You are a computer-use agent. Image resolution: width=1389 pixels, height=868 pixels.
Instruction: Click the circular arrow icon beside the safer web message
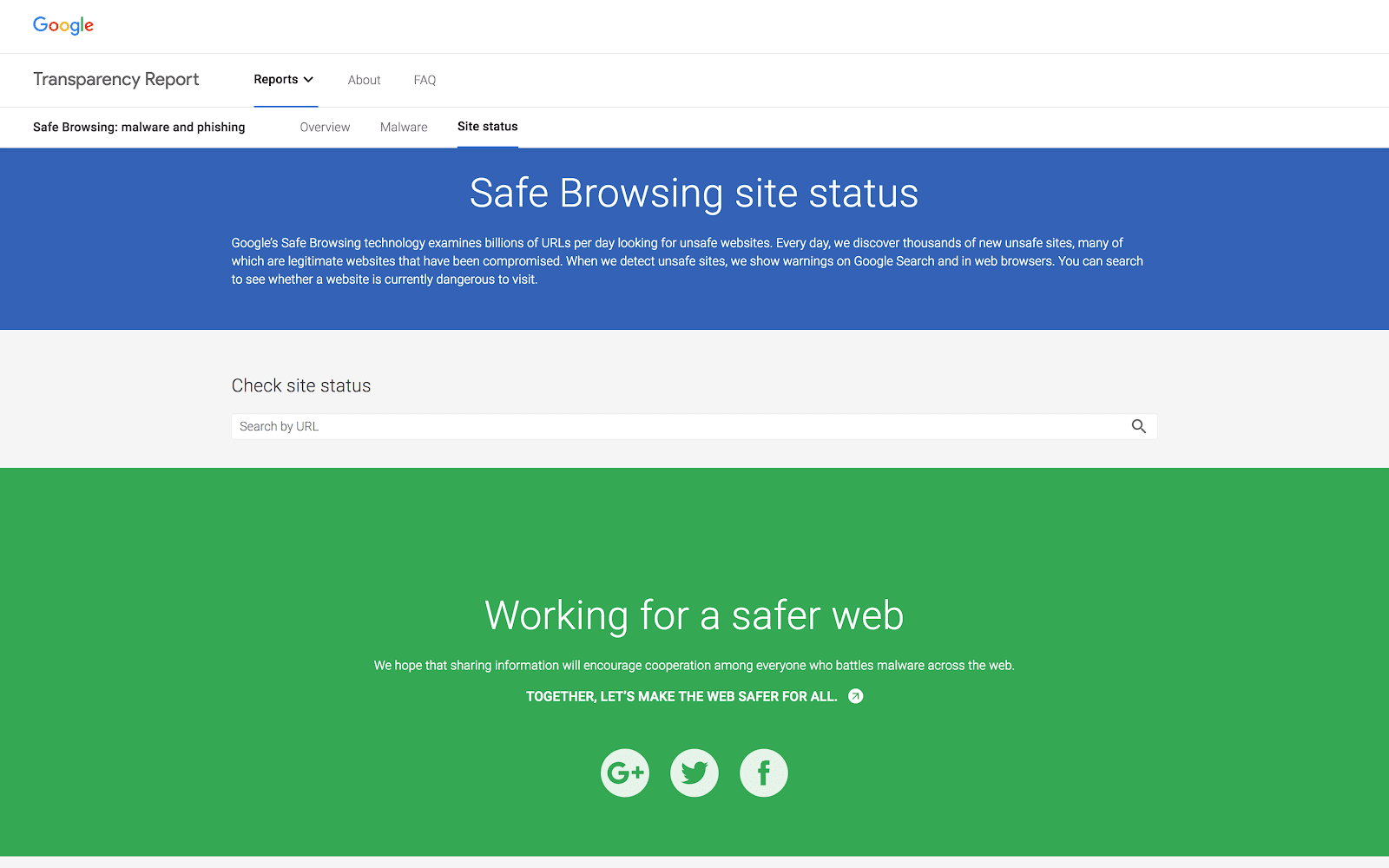[x=854, y=695]
